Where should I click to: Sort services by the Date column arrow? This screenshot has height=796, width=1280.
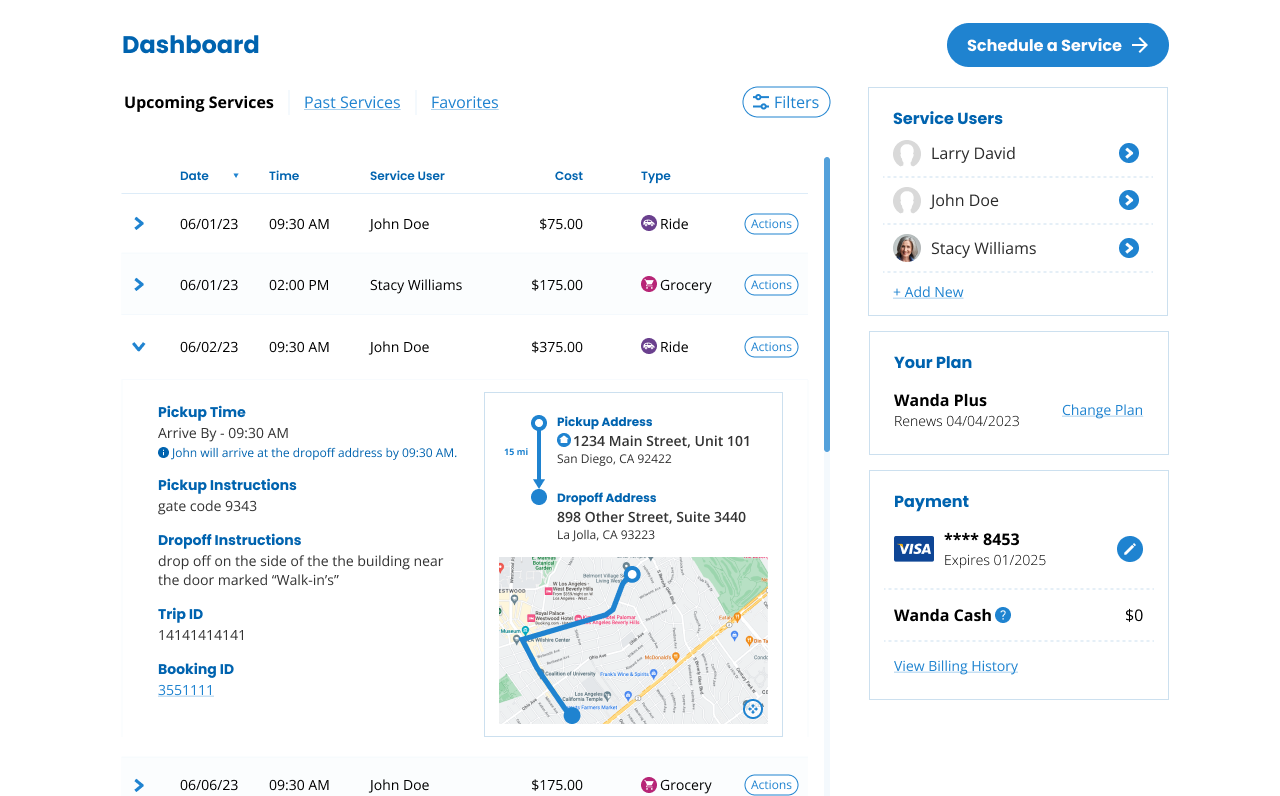tap(236, 176)
